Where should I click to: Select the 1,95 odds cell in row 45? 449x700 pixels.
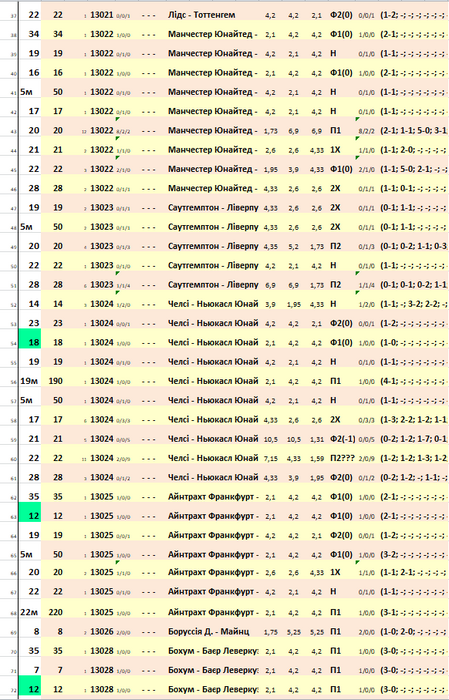270,169
